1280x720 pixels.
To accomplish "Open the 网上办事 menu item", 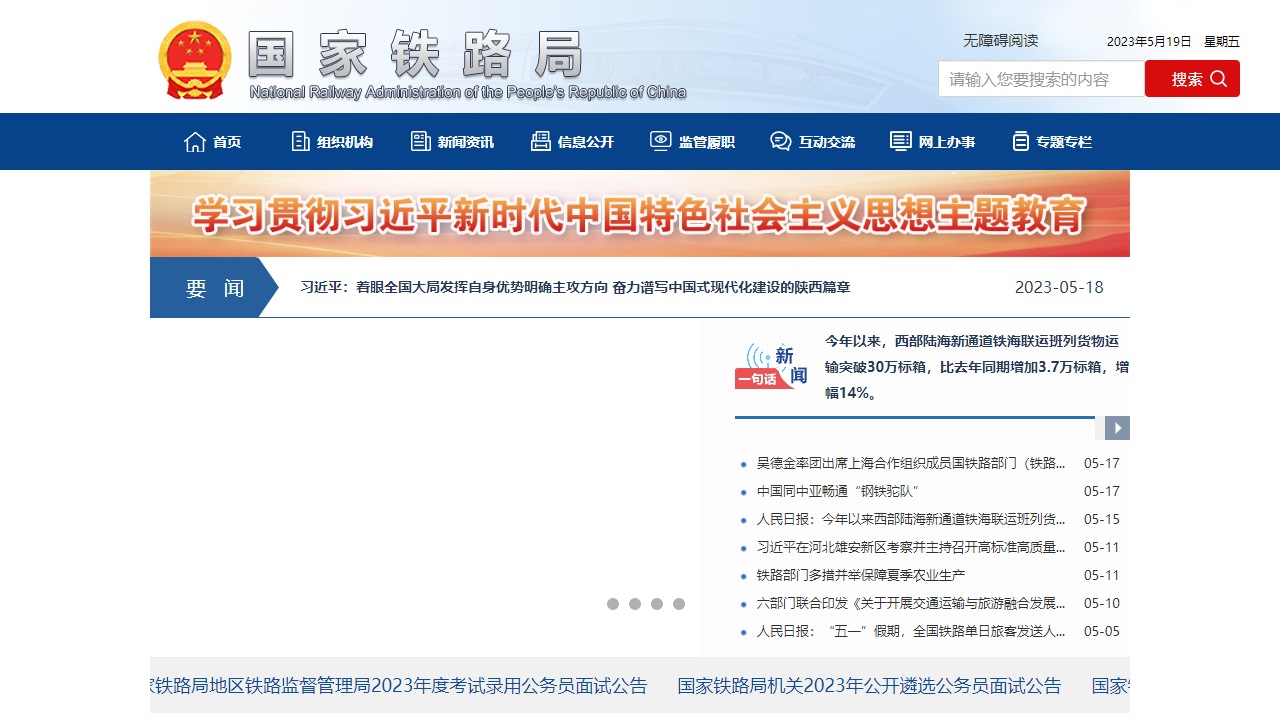I will tap(946, 142).
